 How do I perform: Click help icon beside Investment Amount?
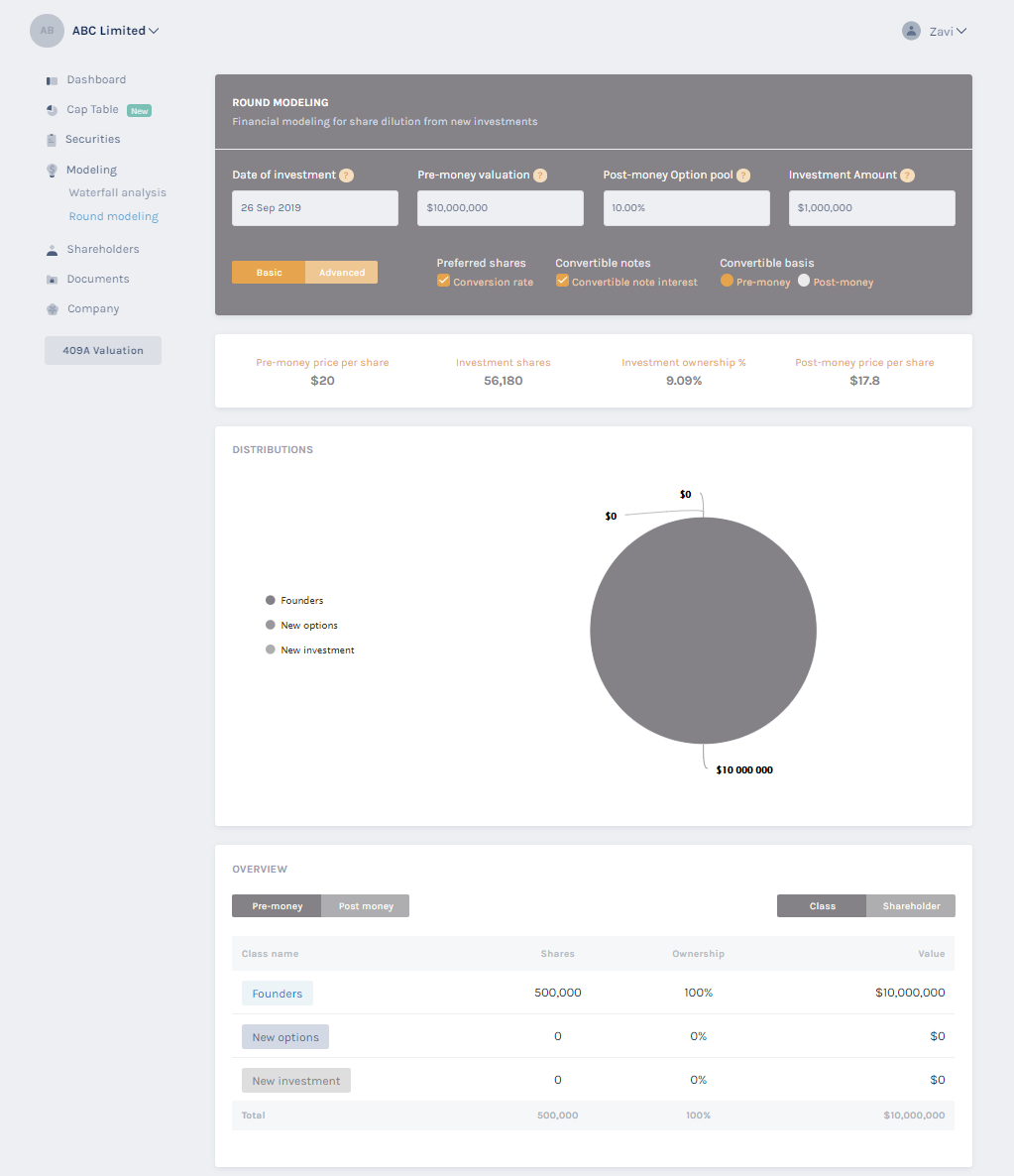tap(907, 176)
